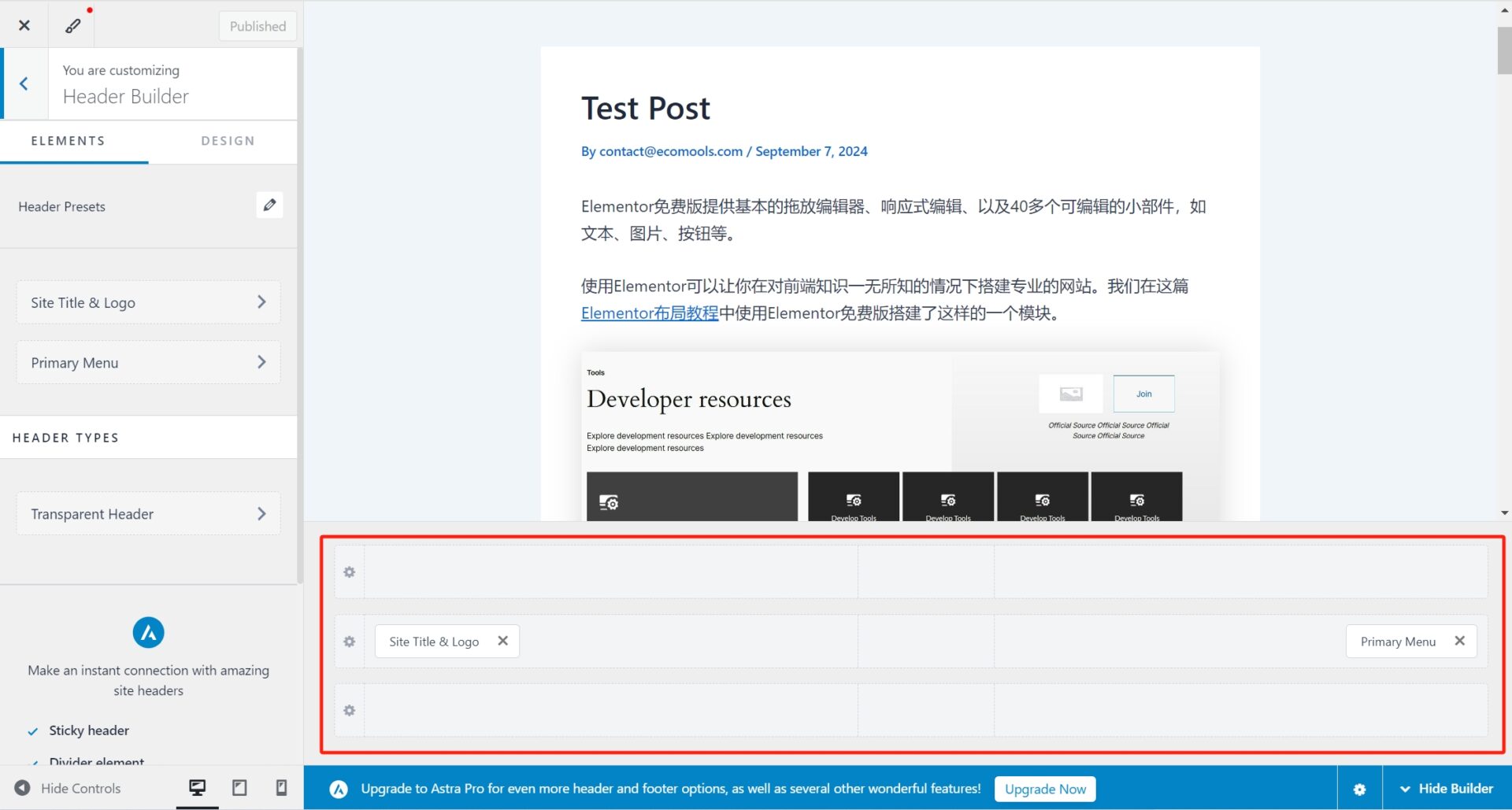The image size is (1512, 810).
Task: Click the scroll-down arrow of preview scrollbar
Action: point(1504,512)
